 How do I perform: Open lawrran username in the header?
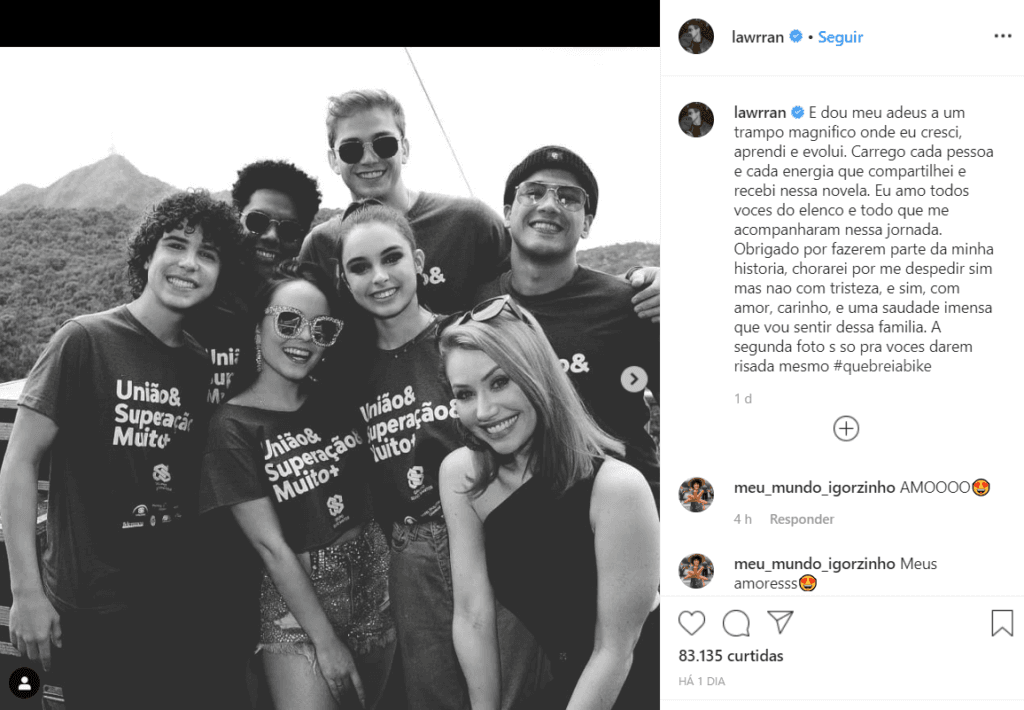pyautogui.click(x=758, y=37)
